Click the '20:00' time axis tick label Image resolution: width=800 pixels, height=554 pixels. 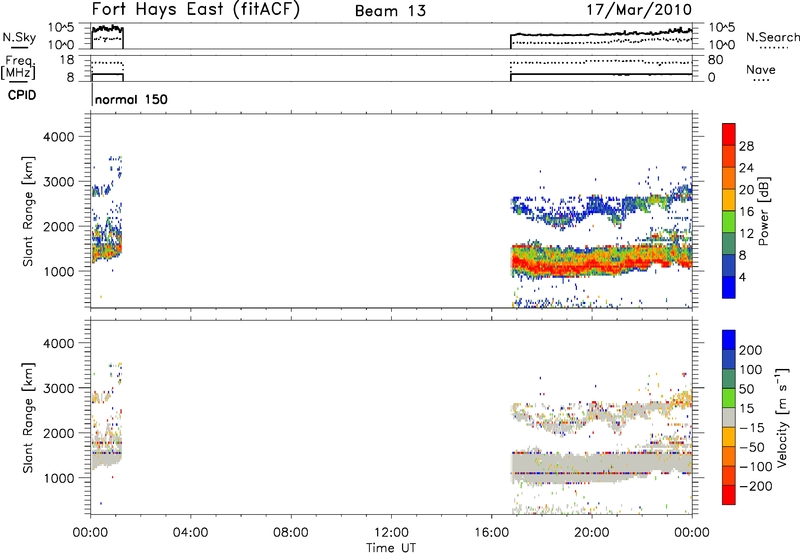tap(592, 533)
